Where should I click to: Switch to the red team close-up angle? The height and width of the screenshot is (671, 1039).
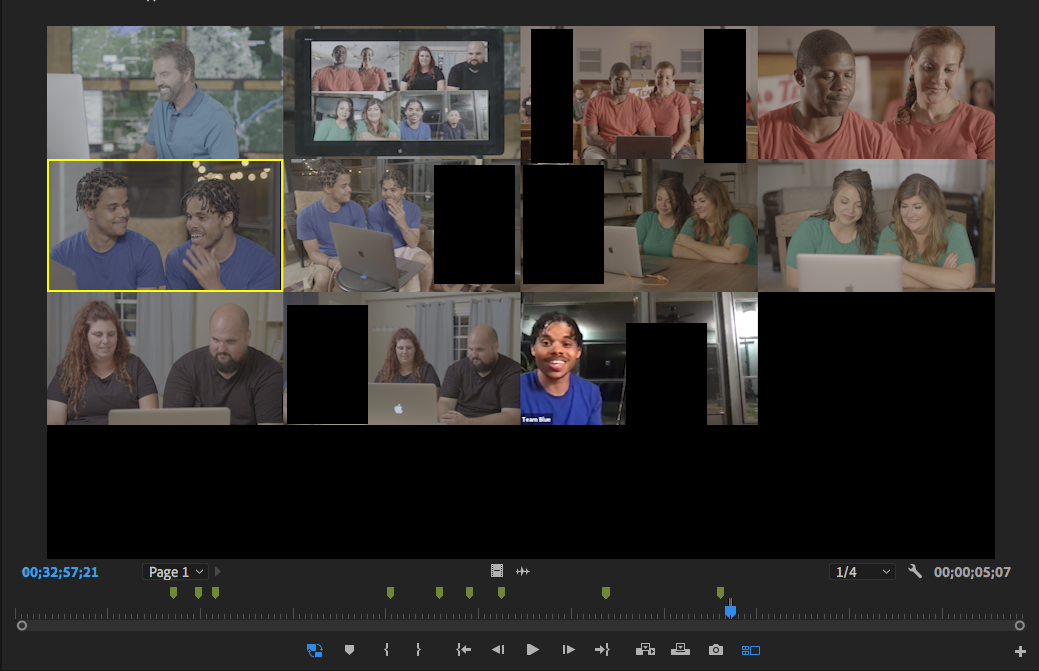point(877,92)
